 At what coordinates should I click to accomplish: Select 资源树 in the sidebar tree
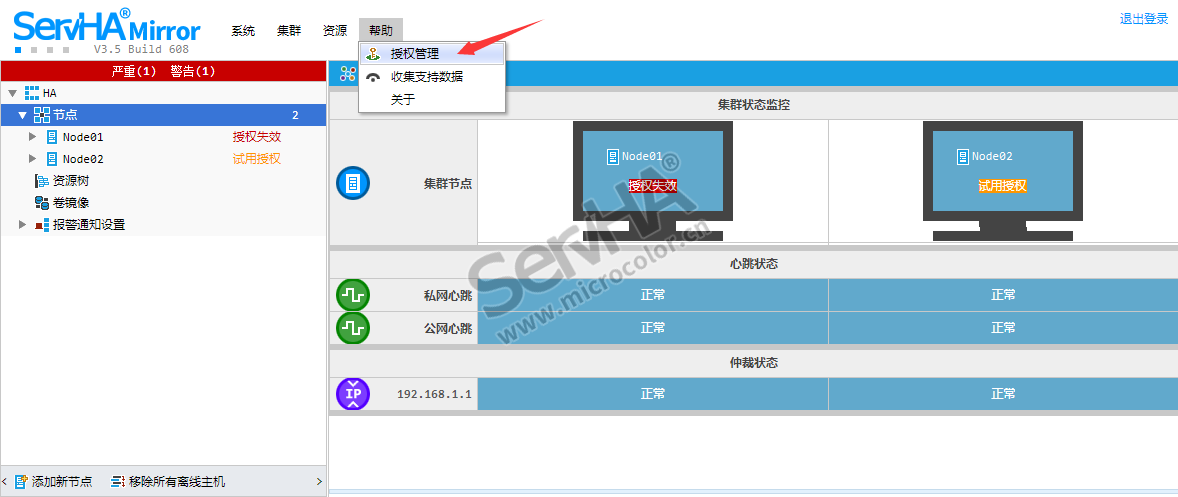tap(70, 181)
